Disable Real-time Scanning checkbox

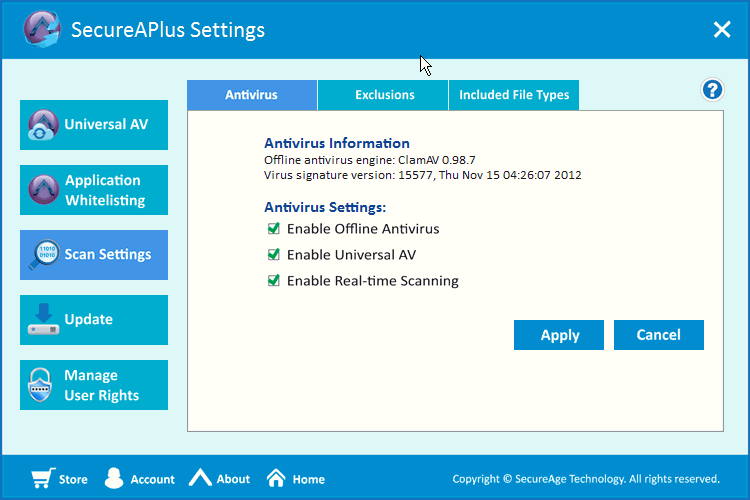[x=274, y=281]
